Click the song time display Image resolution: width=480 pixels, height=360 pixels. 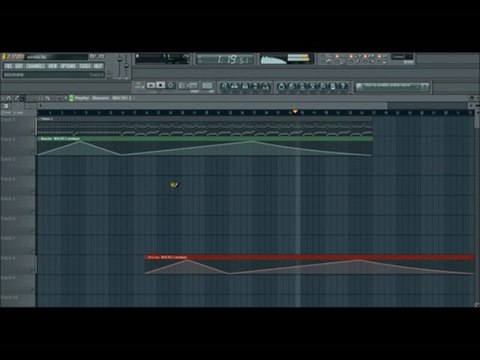(225, 60)
